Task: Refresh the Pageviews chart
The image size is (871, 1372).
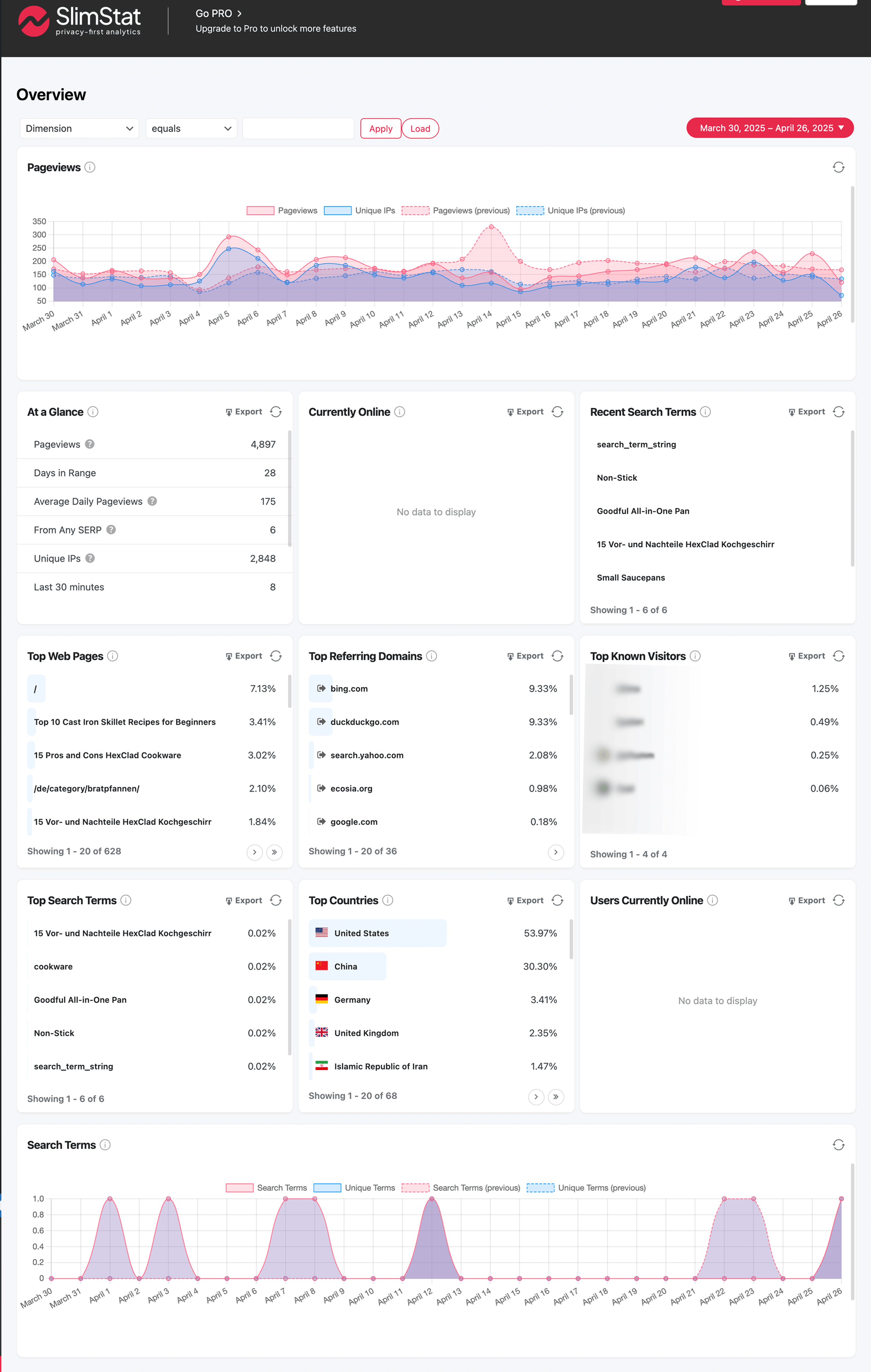Action: 838,167
